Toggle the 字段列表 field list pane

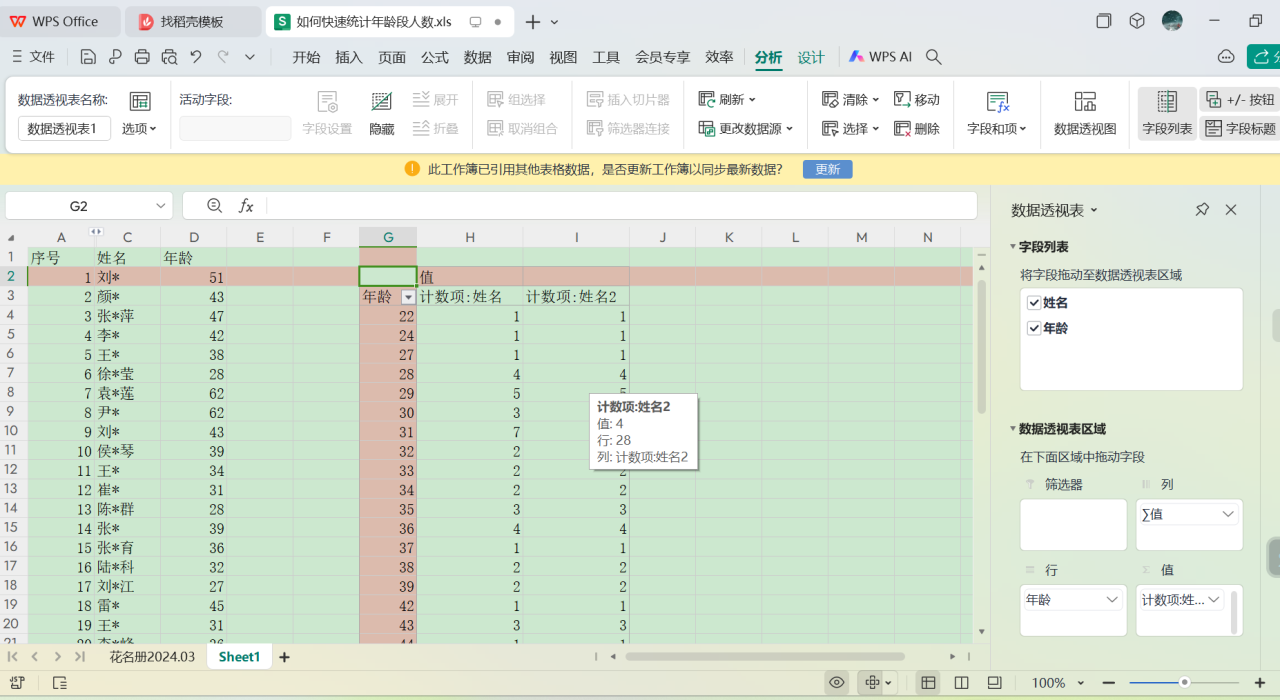1167,114
